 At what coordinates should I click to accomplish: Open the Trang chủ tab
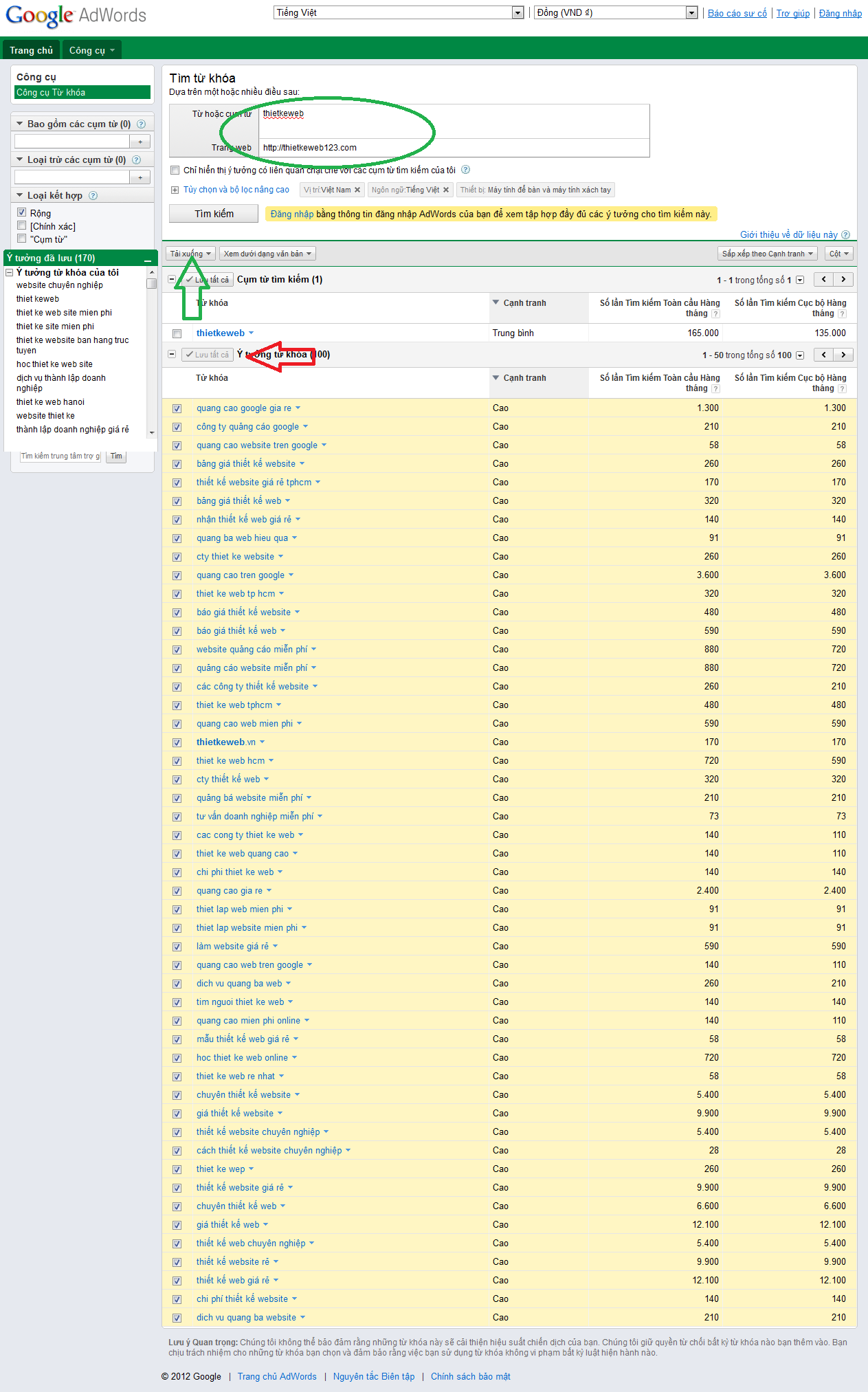click(x=31, y=50)
